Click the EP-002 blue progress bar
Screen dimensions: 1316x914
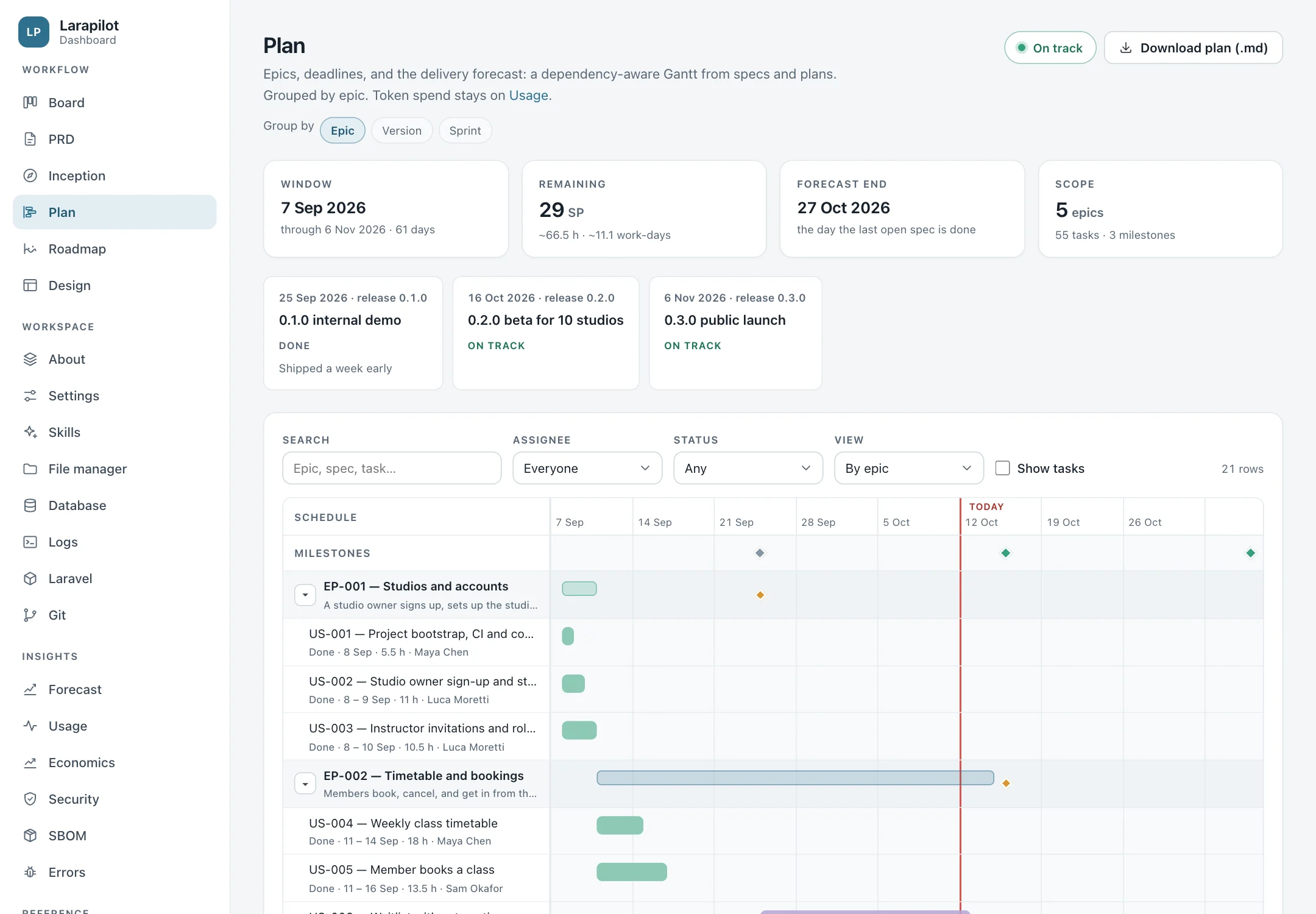pyautogui.click(x=795, y=778)
